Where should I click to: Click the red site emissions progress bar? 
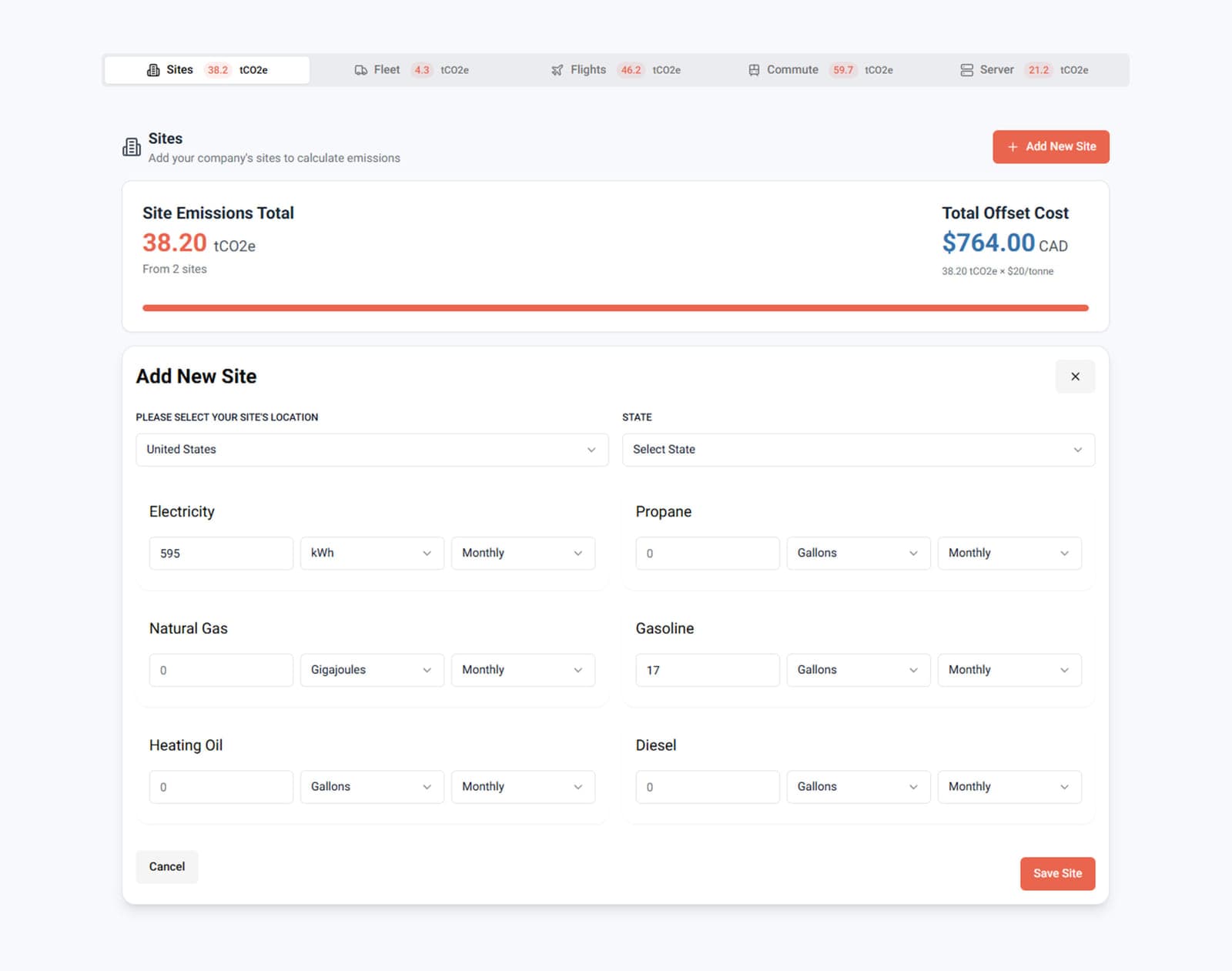[x=615, y=308]
